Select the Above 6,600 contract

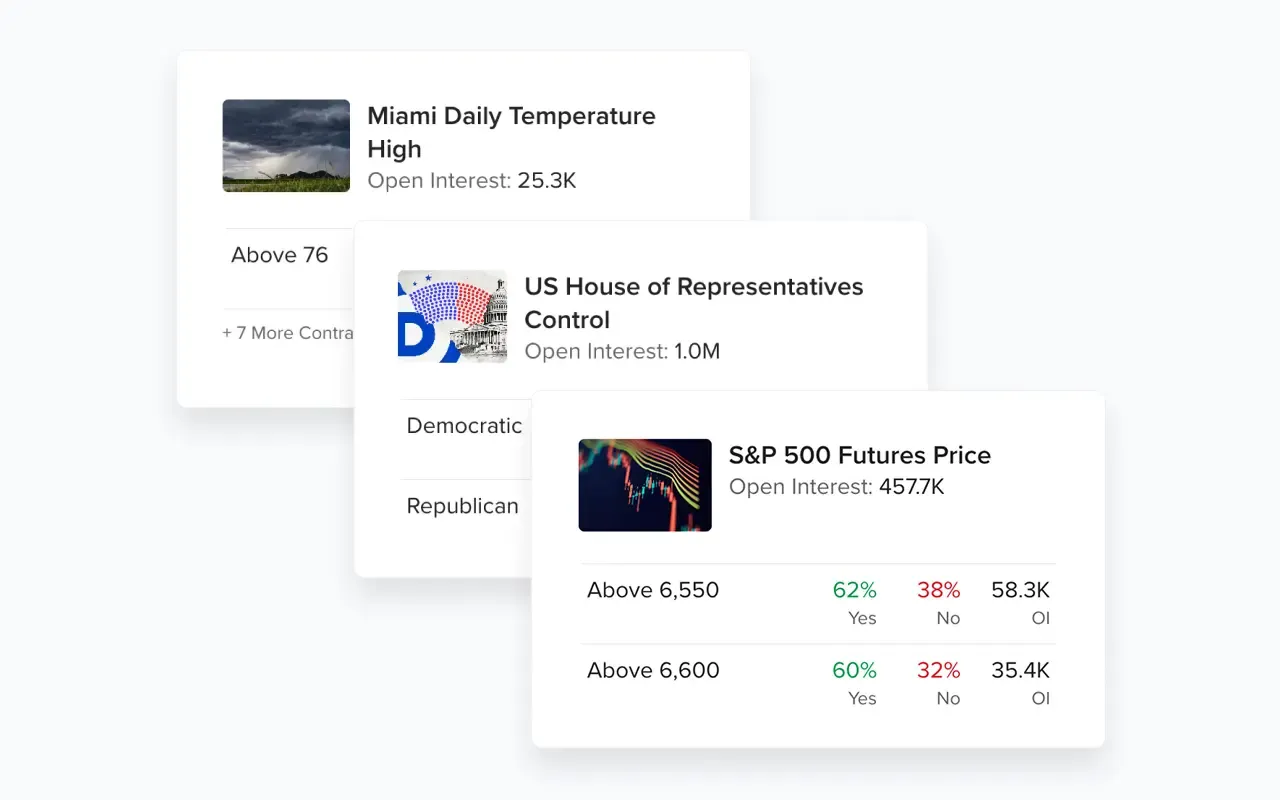pos(653,670)
